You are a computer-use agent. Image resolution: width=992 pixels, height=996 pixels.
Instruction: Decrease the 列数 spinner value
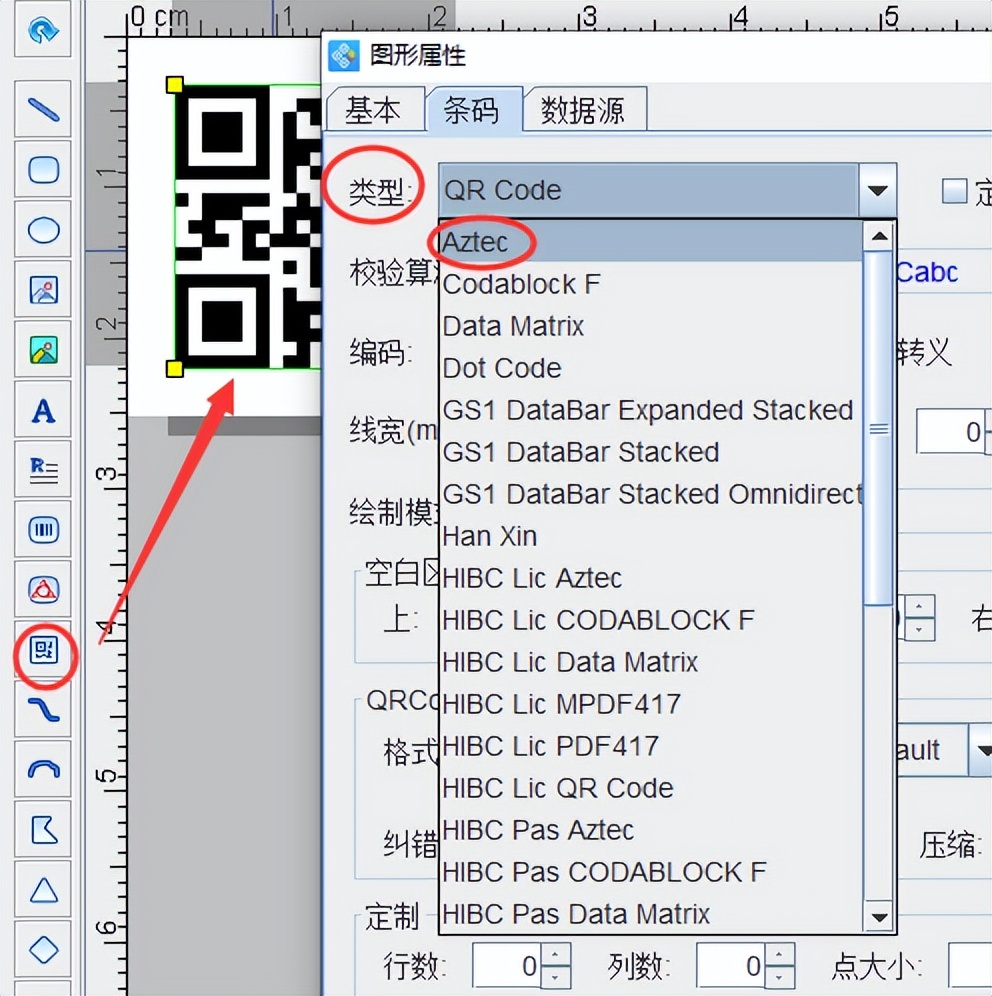point(779,977)
